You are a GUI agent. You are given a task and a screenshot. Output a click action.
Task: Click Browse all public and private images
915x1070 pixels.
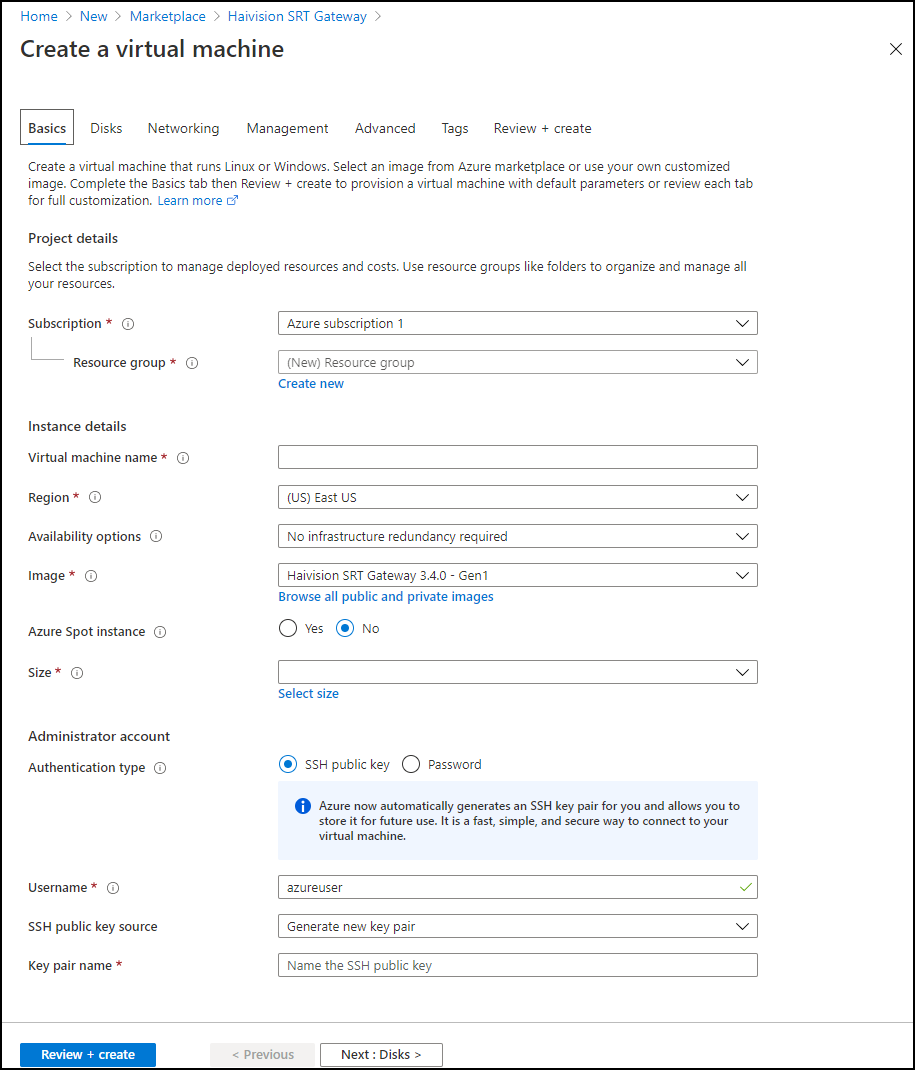(x=385, y=597)
